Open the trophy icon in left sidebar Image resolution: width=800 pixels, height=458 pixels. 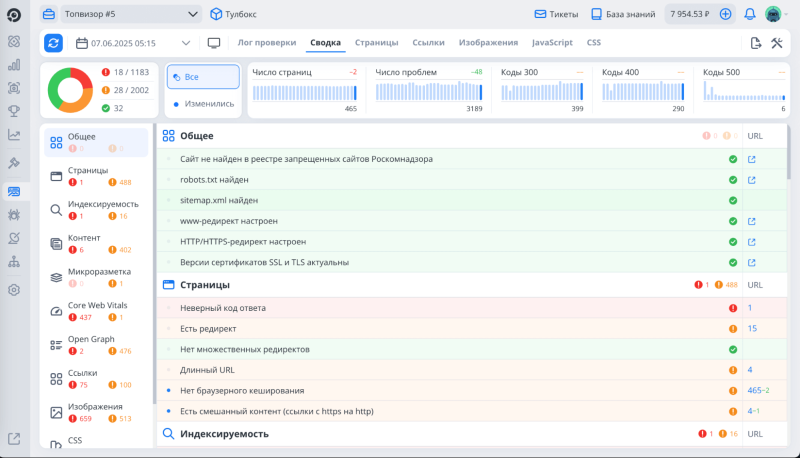tap(14, 111)
